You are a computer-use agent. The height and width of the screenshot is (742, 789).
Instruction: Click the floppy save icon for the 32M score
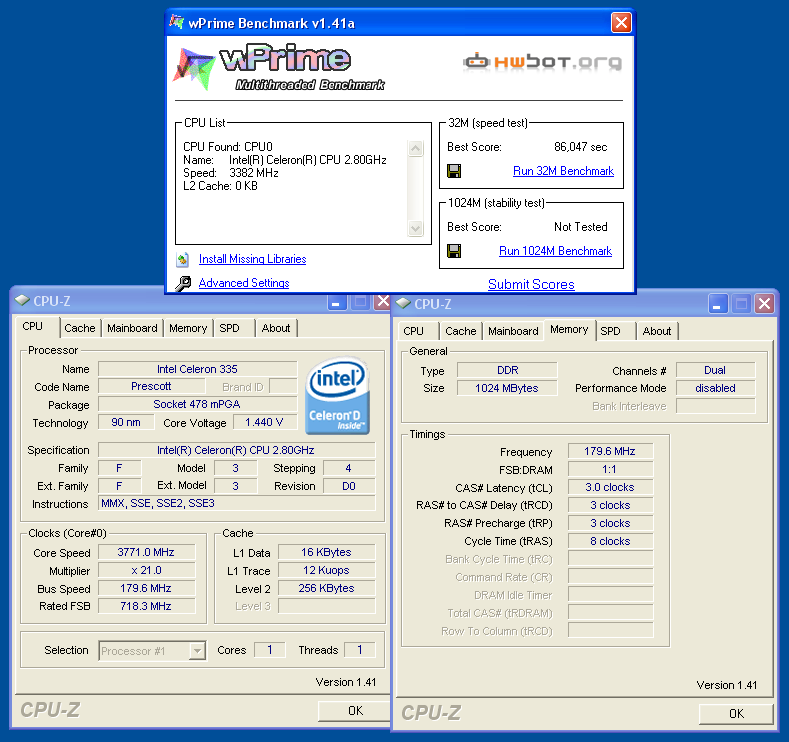tap(454, 171)
